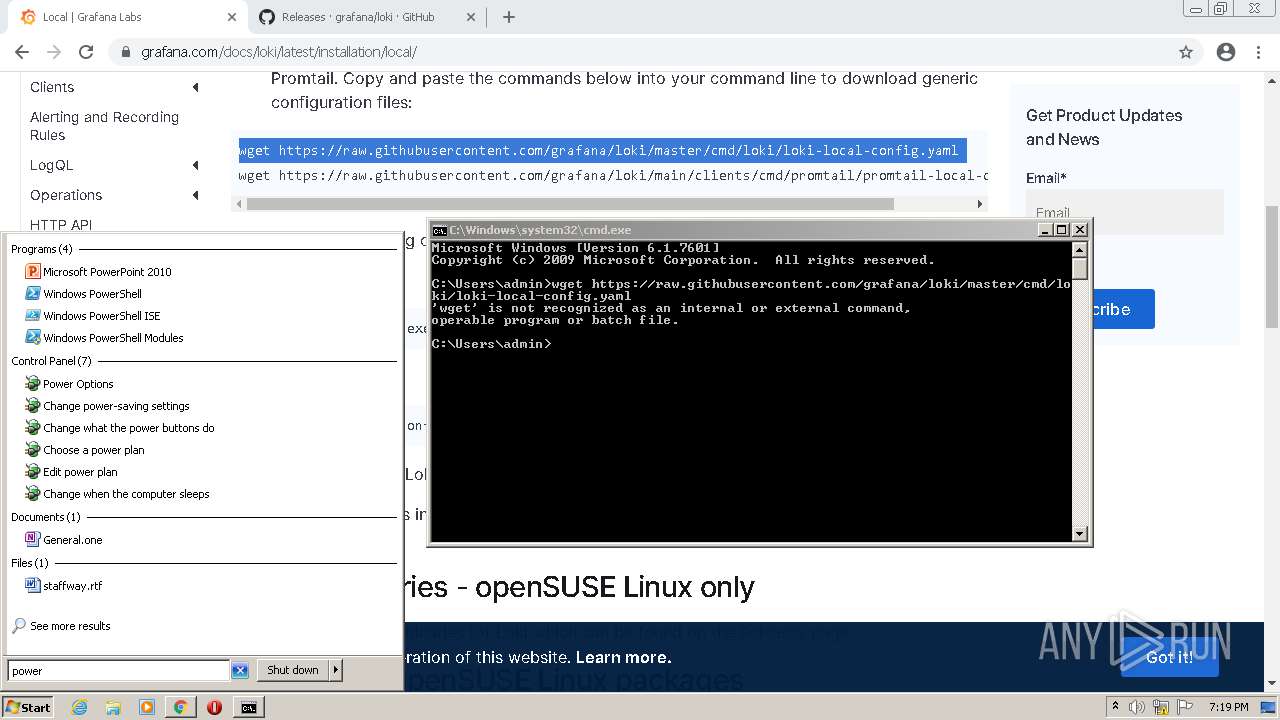The image size is (1280, 720).
Task: Click code block horizontal scrollbar thumb
Action: 570,204
